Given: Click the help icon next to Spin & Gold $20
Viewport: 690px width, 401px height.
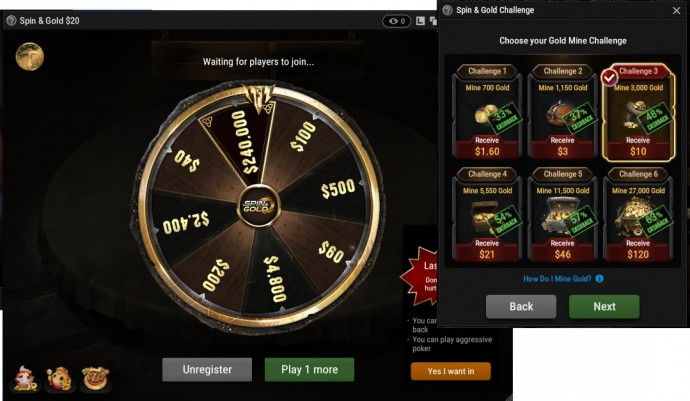Looking at the screenshot, I should point(11,20).
